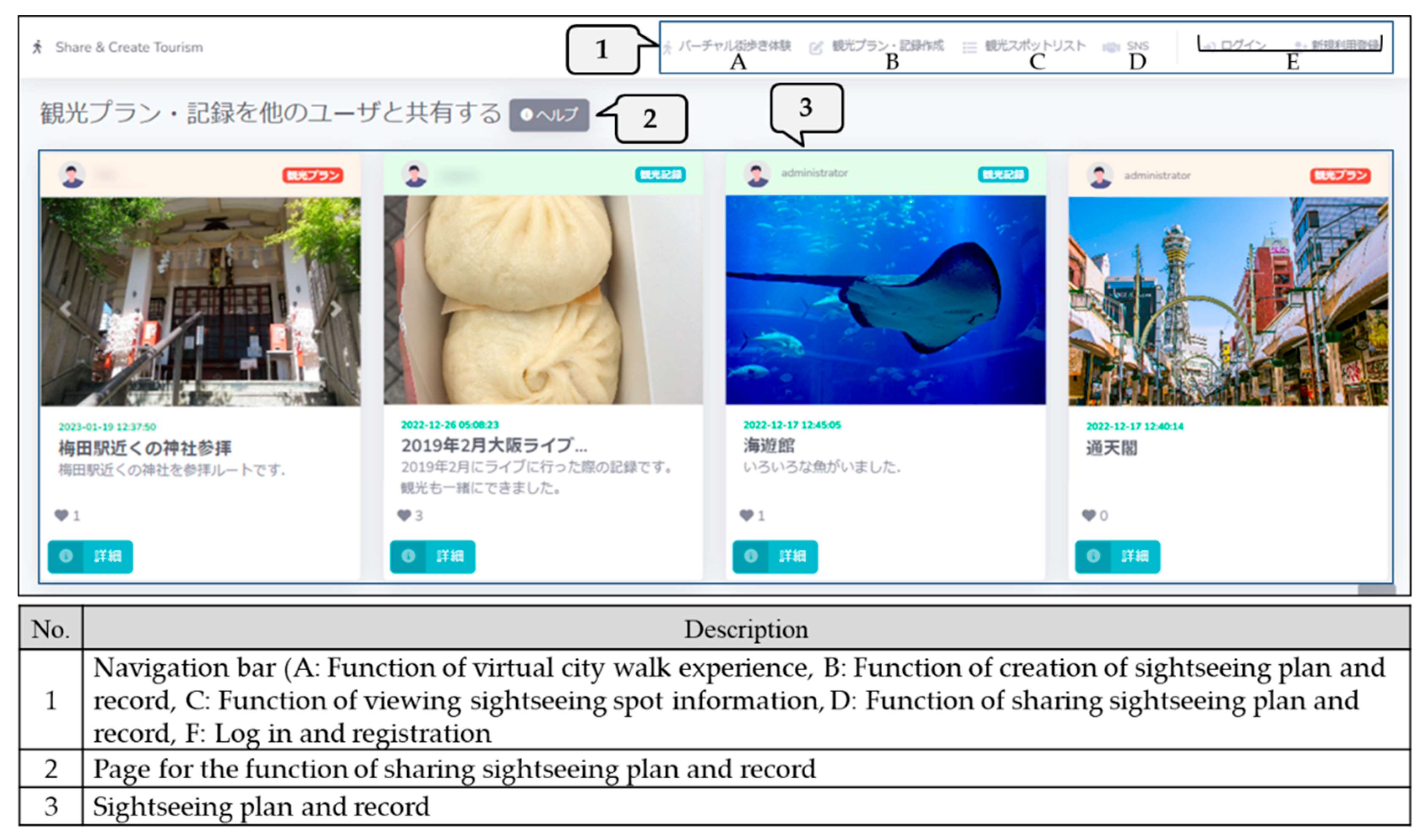
Task: Click the aquarium stingray photo
Action: (x=885, y=300)
